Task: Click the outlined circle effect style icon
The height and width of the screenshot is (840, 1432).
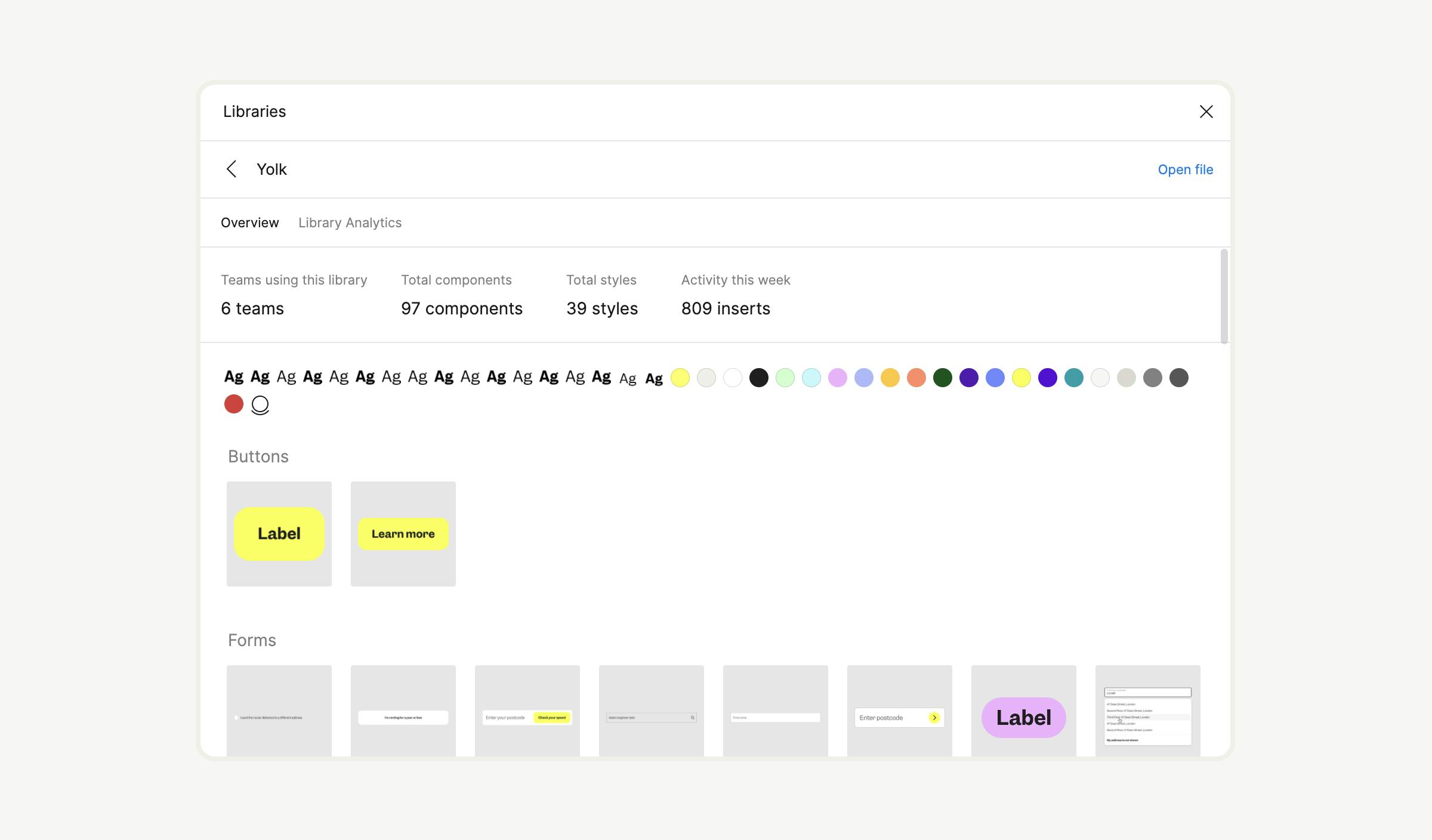Action: (x=260, y=404)
